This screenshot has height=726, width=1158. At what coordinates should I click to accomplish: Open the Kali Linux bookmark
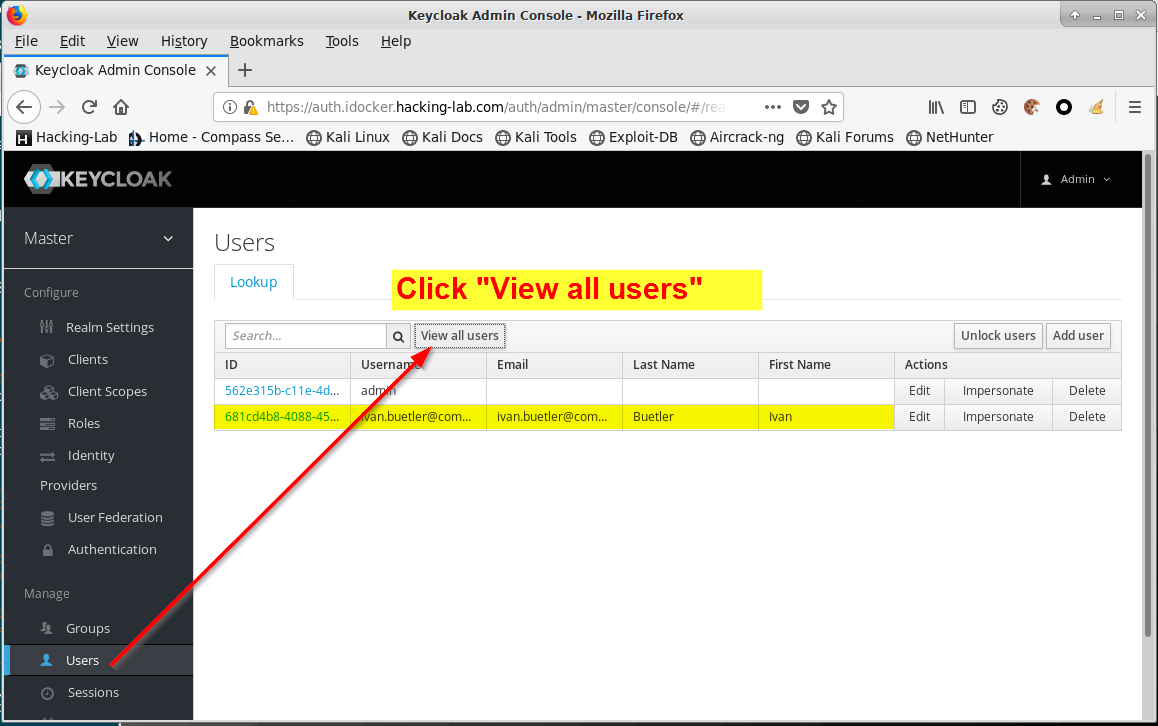[x=348, y=137]
